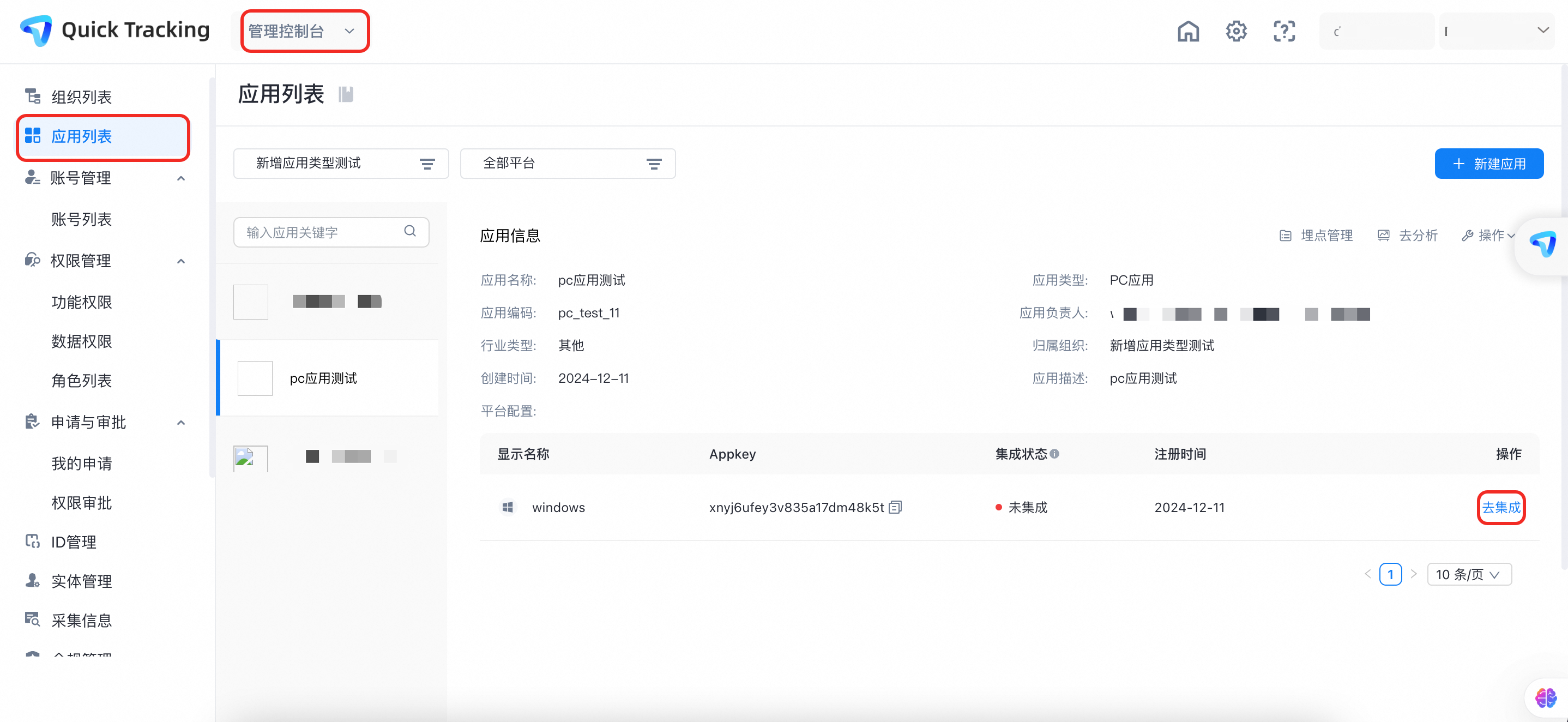Click the 去集成 link for windows
The height and width of the screenshot is (722, 1568).
pos(1500,507)
